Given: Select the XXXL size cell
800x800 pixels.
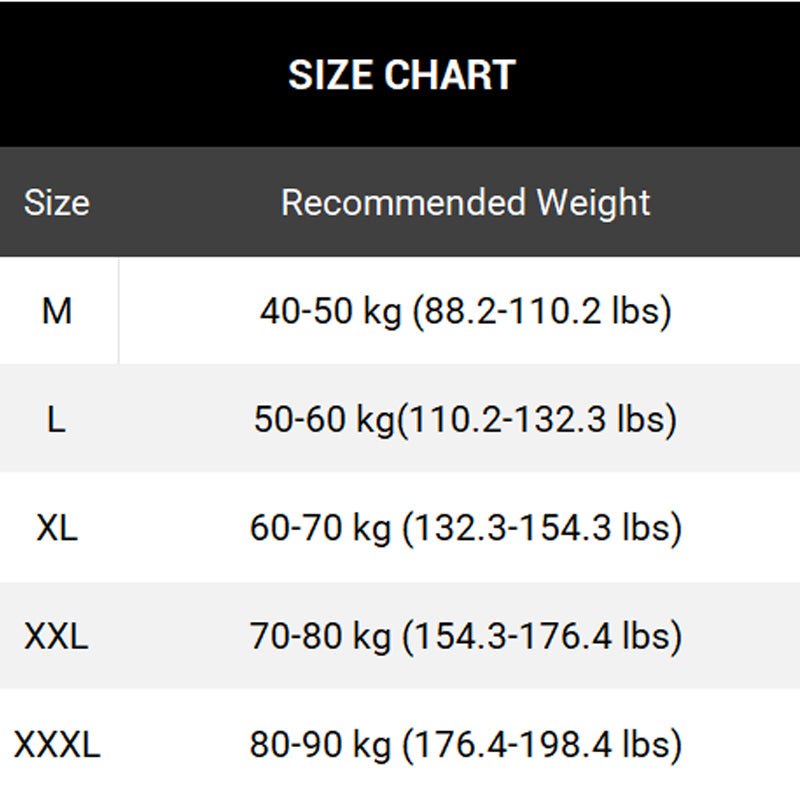Looking at the screenshot, I should [57, 744].
